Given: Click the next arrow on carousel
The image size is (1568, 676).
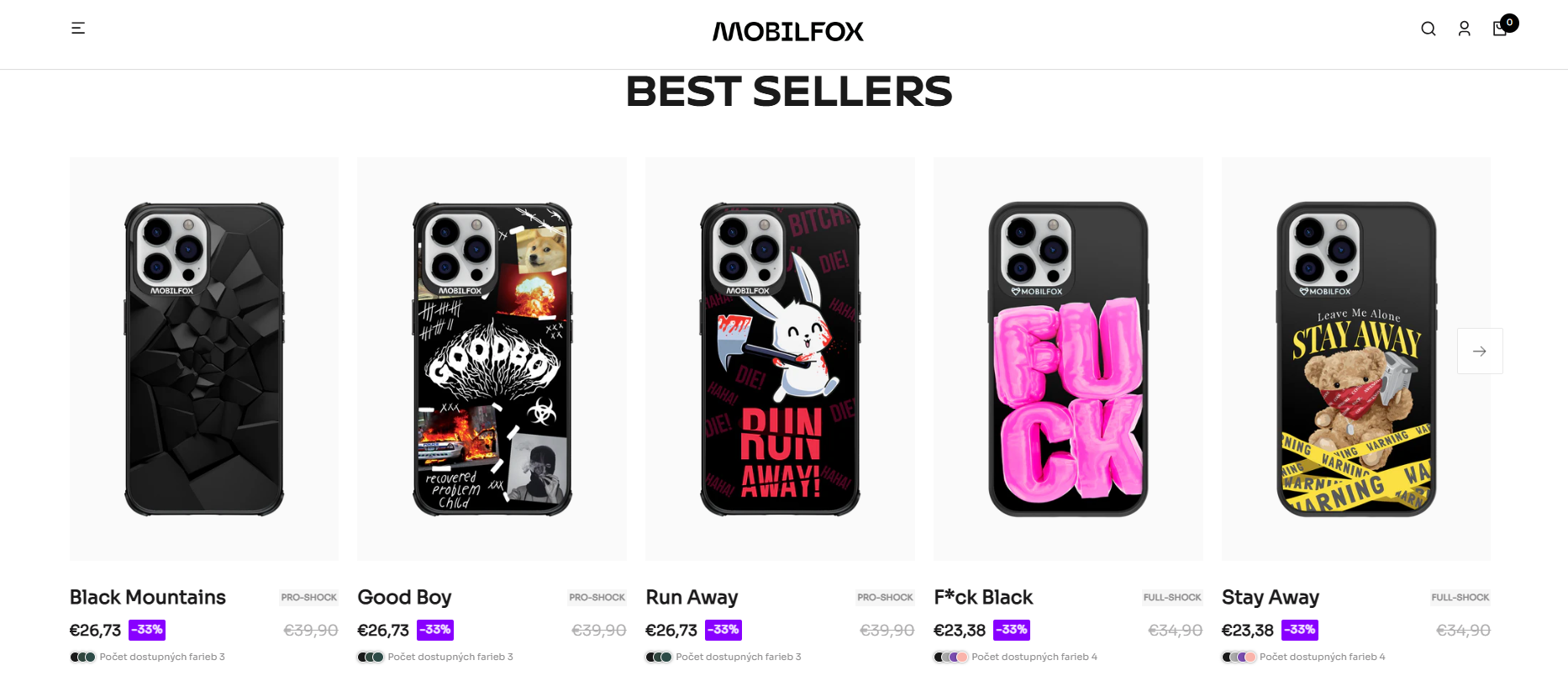Looking at the screenshot, I should pyautogui.click(x=1480, y=351).
